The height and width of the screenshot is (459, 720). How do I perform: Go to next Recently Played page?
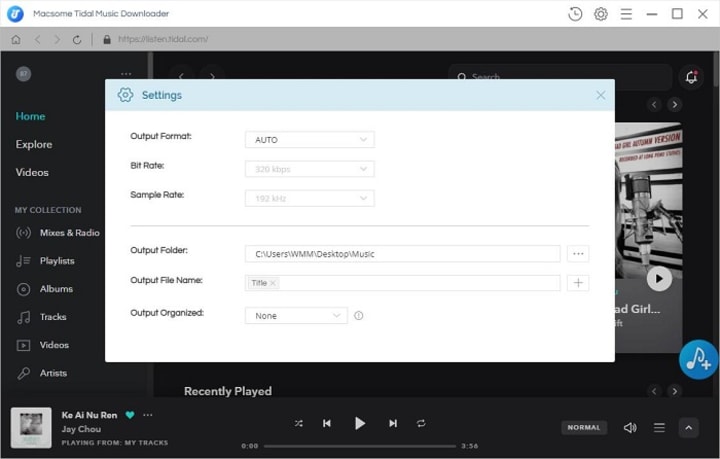pos(675,391)
